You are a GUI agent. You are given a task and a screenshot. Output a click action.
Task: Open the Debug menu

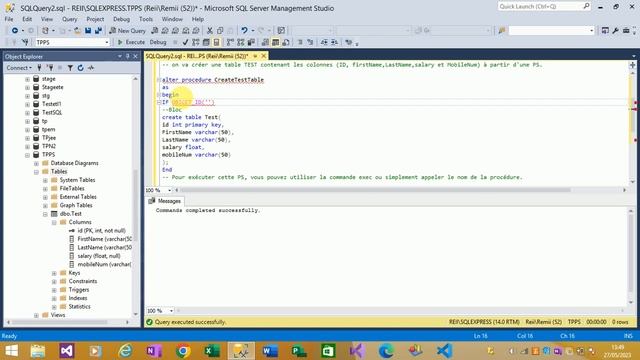tap(121, 19)
